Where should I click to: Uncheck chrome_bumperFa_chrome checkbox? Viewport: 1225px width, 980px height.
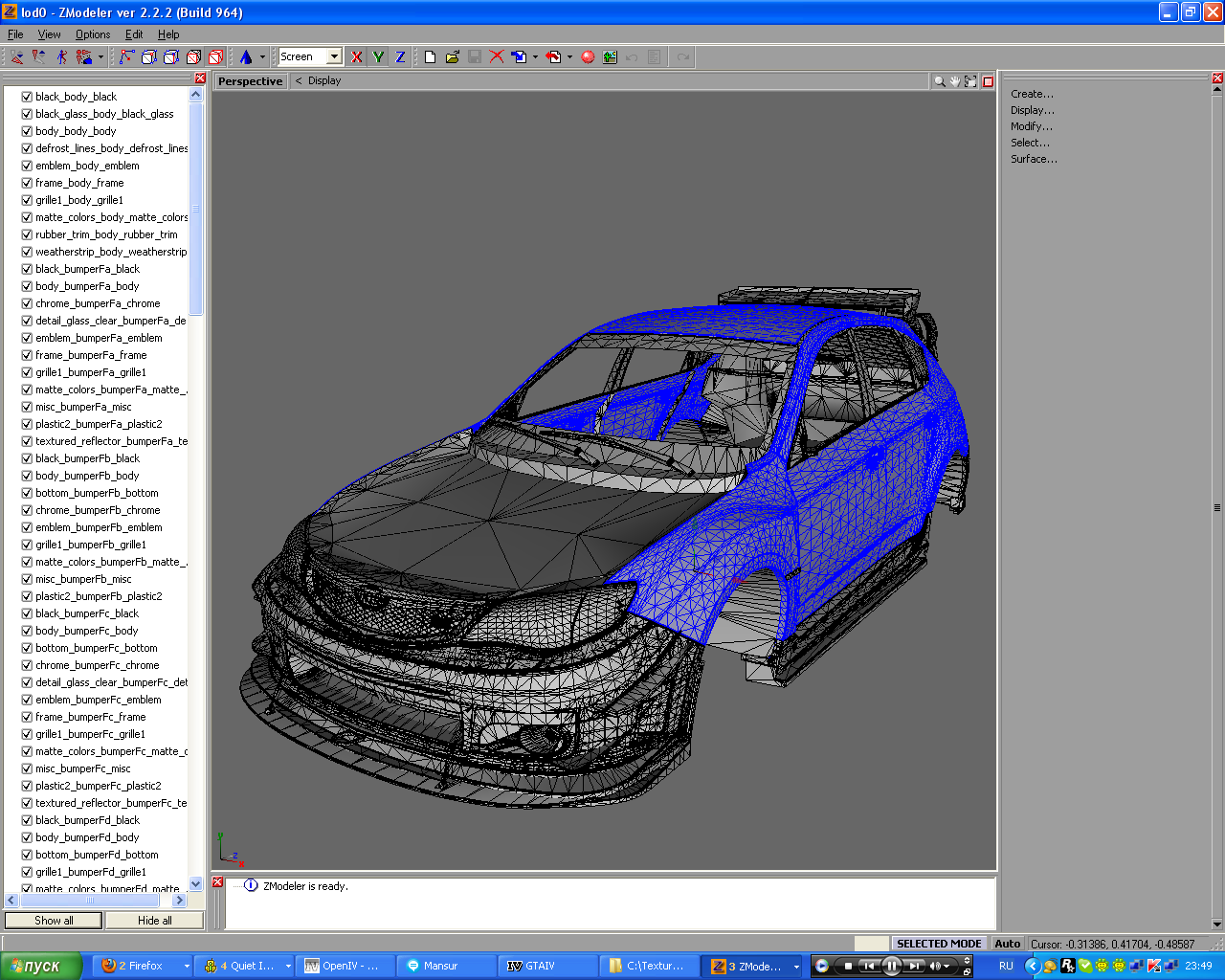27,303
